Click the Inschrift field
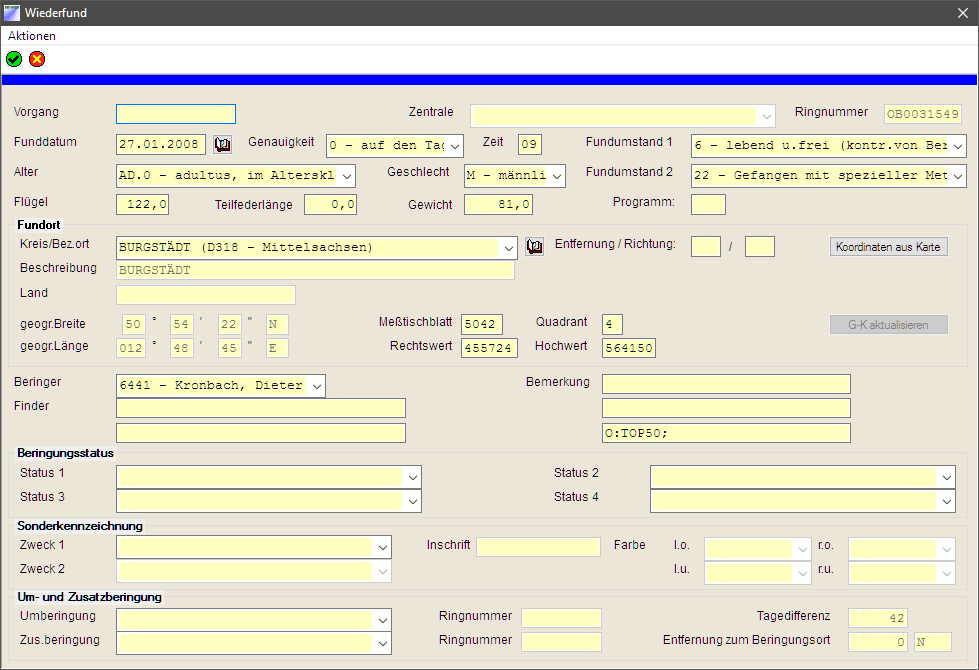Viewport: 979px width, 670px height. pyautogui.click(x=538, y=547)
